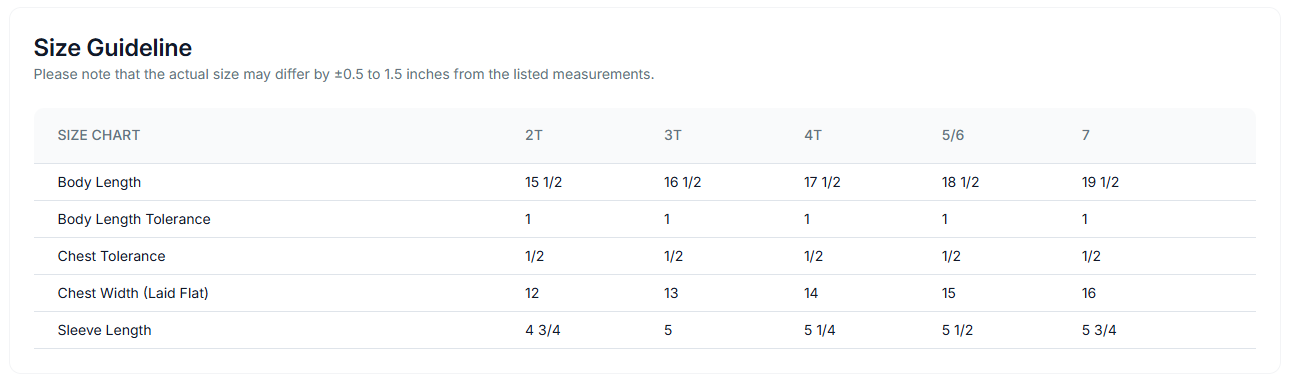
Task: Click the Chest Width (Laid Flat) label
Action: pos(133,293)
